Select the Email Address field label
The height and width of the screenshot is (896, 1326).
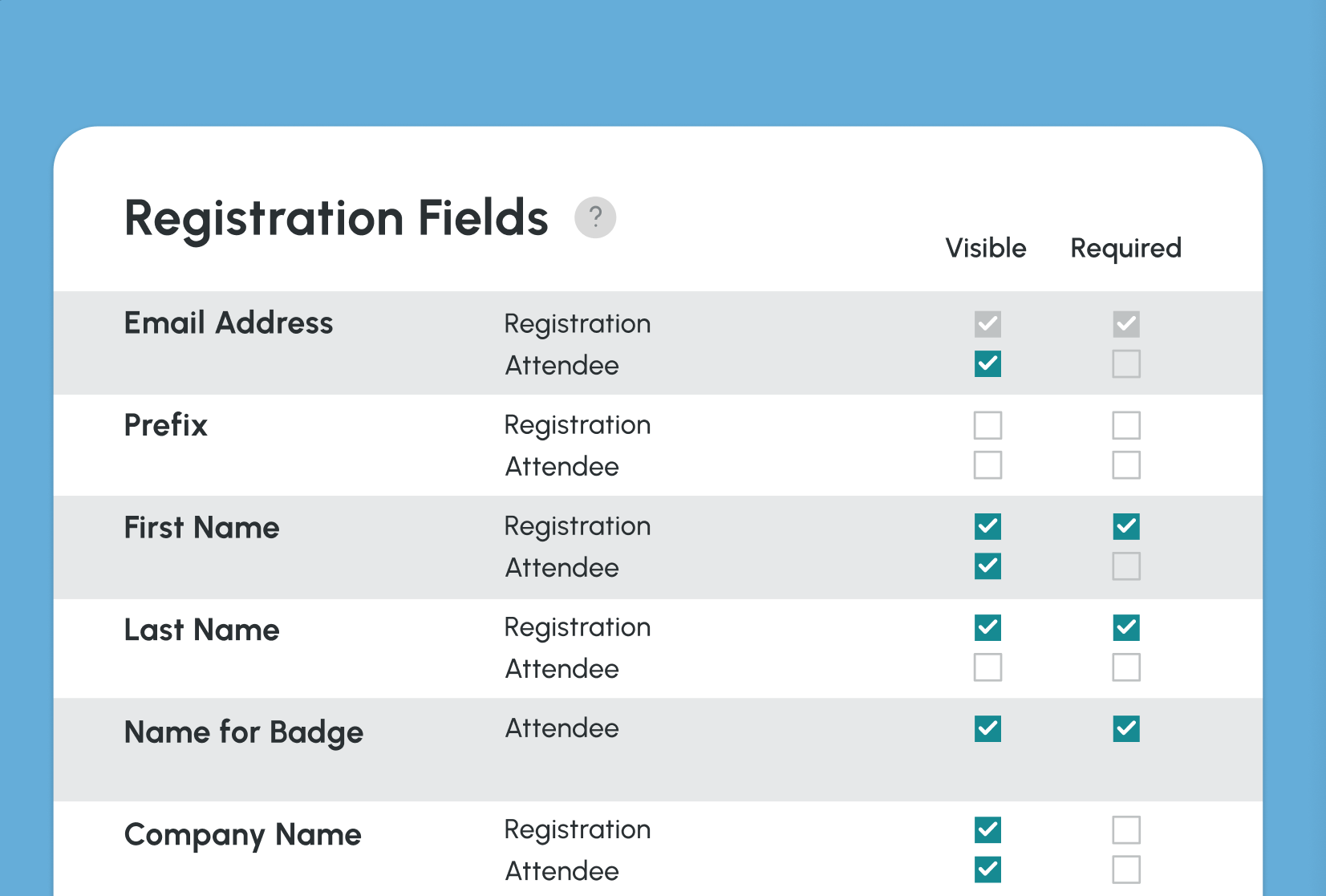(229, 323)
